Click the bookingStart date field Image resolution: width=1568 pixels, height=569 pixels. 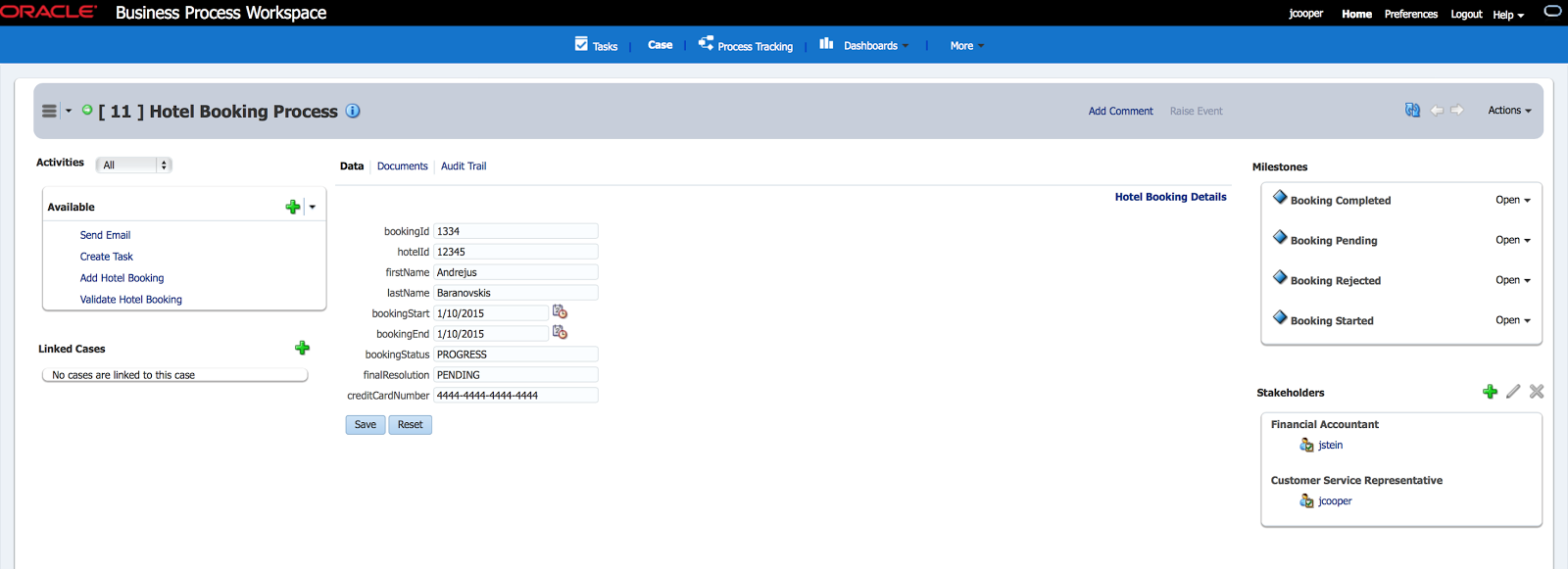pyautogui.click(x=491, y=313)
